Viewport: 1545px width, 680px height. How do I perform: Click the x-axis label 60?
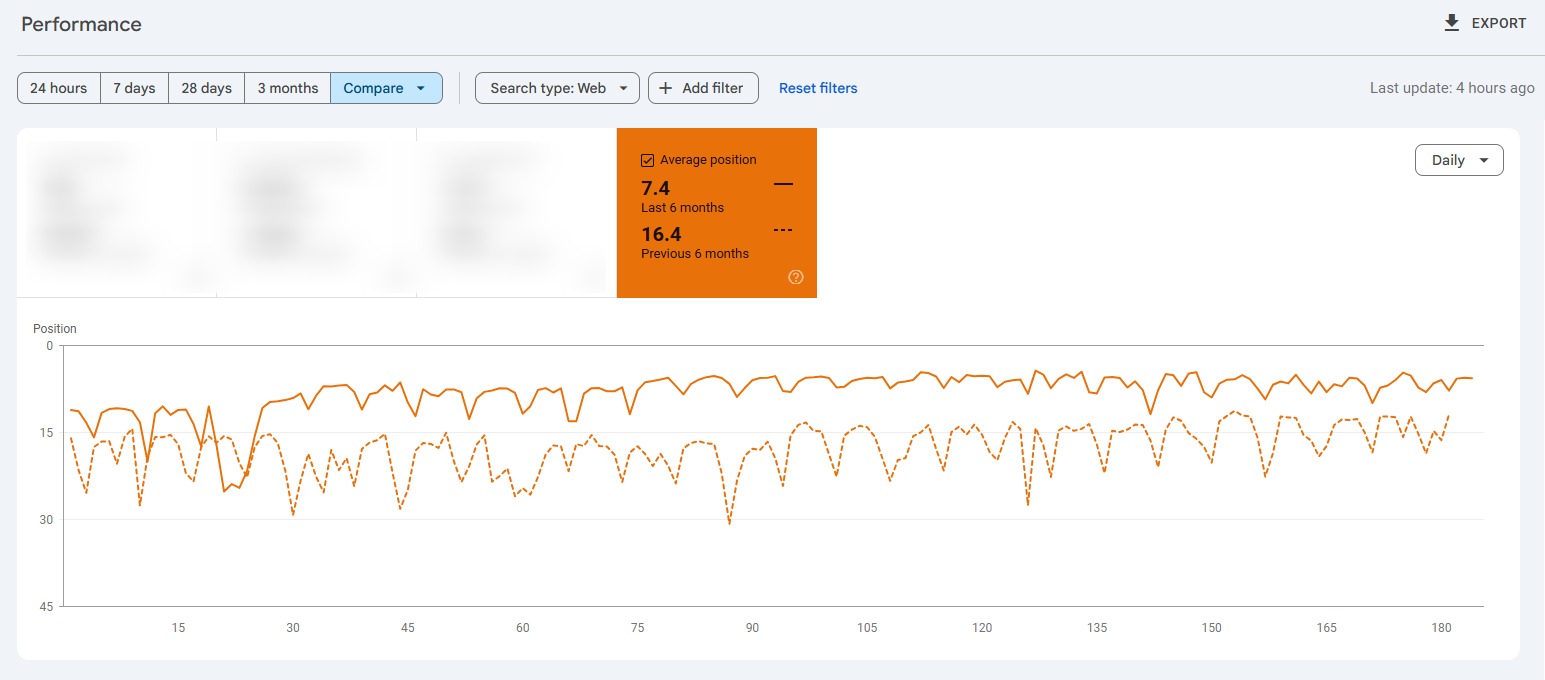click(x=522, y=628)
